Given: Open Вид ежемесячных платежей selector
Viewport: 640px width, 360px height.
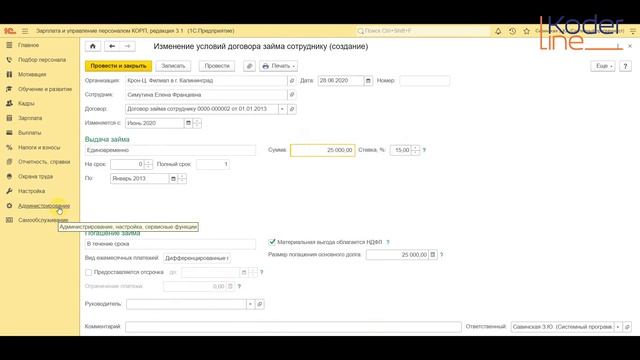Looking at the screenshot, I should pos(197,258).
